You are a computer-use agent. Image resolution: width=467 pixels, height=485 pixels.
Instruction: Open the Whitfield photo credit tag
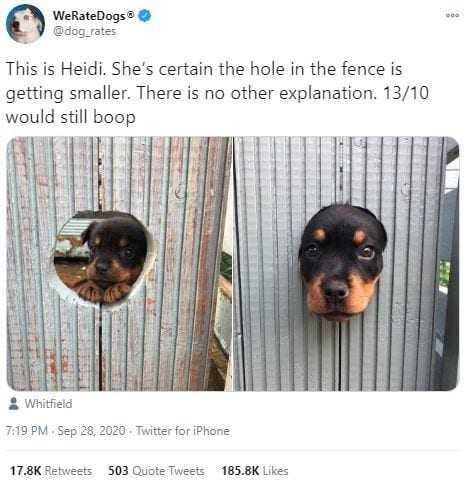coord(48,404)
